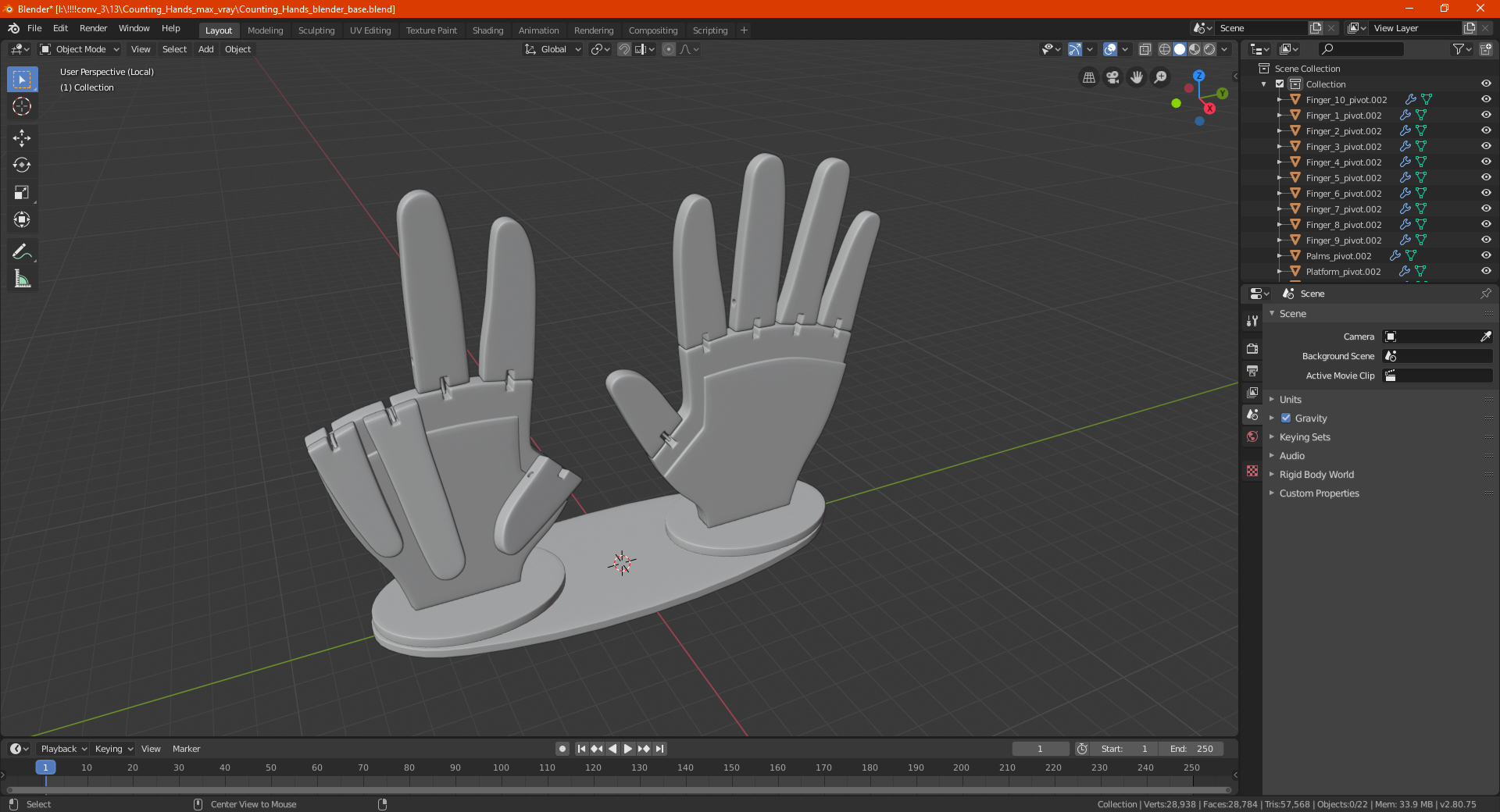Toggle auto keying record button

click(562, 749)
